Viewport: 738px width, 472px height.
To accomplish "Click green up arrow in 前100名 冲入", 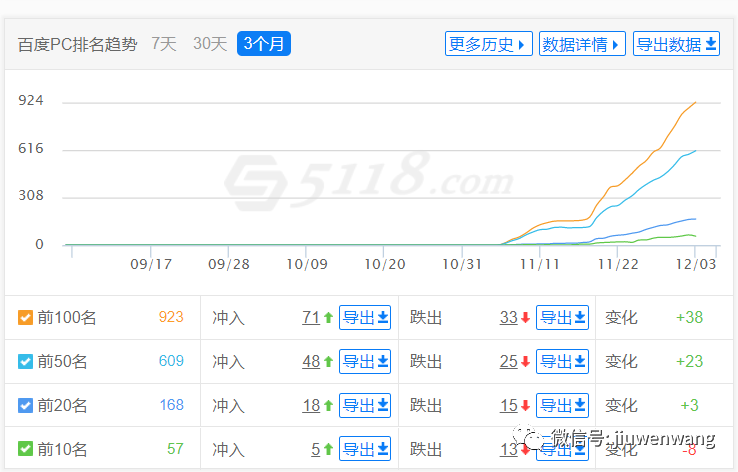I will pos(328,318).
